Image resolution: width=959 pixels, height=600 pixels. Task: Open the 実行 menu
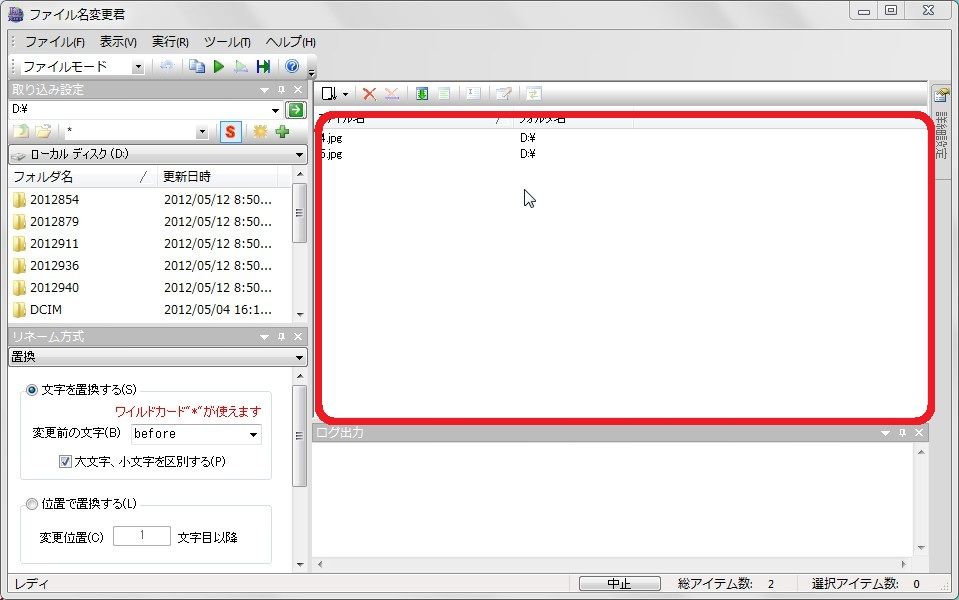coord(168,42)
